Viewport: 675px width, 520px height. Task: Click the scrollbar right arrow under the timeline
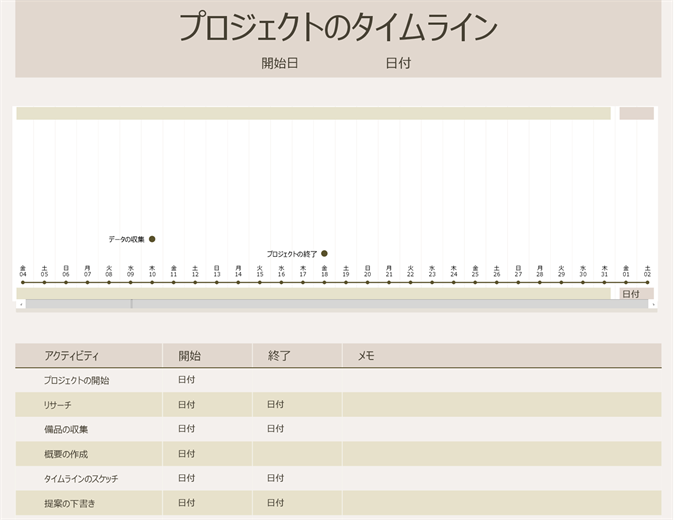(653, 304)
